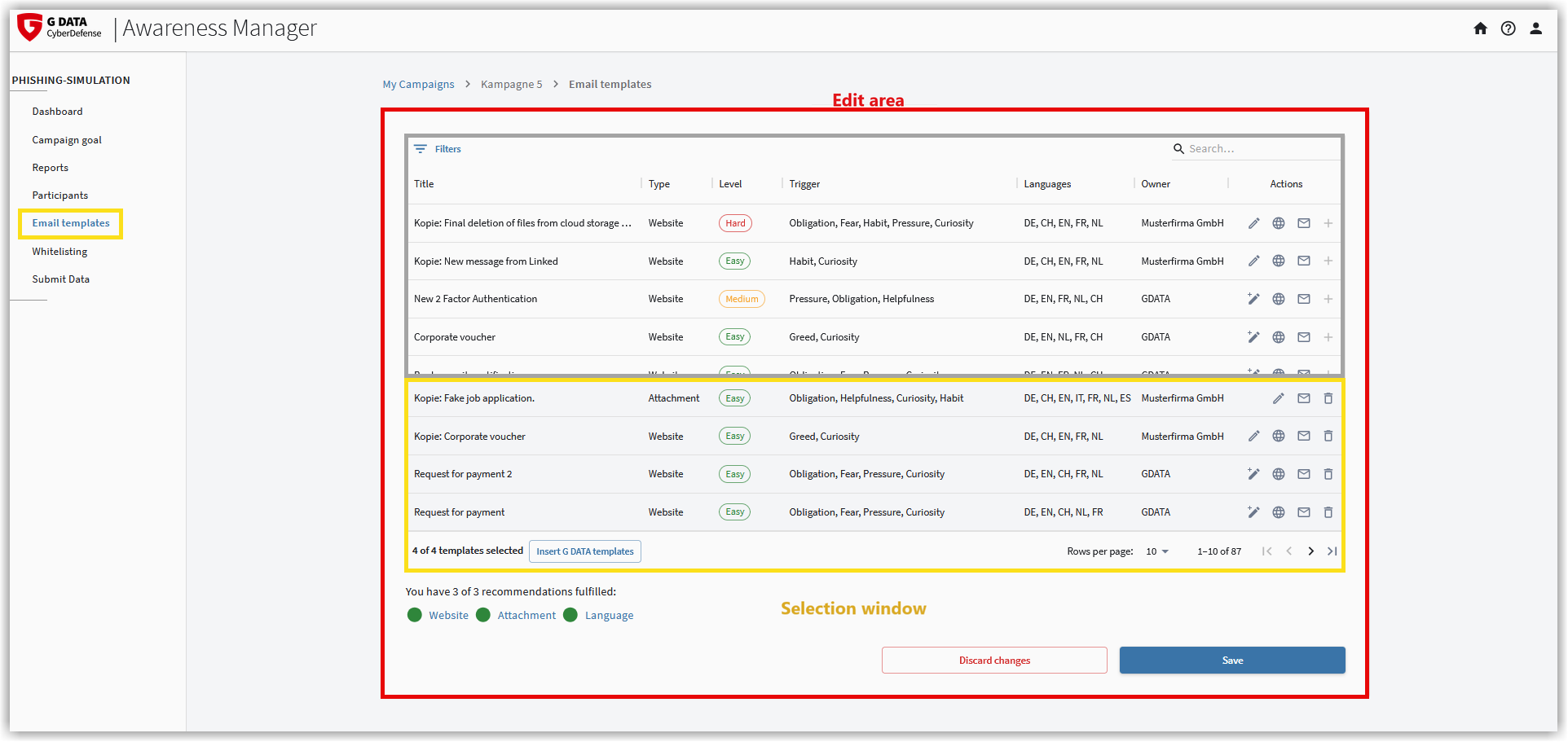Jump to last page of templates

pos(1332,551)
